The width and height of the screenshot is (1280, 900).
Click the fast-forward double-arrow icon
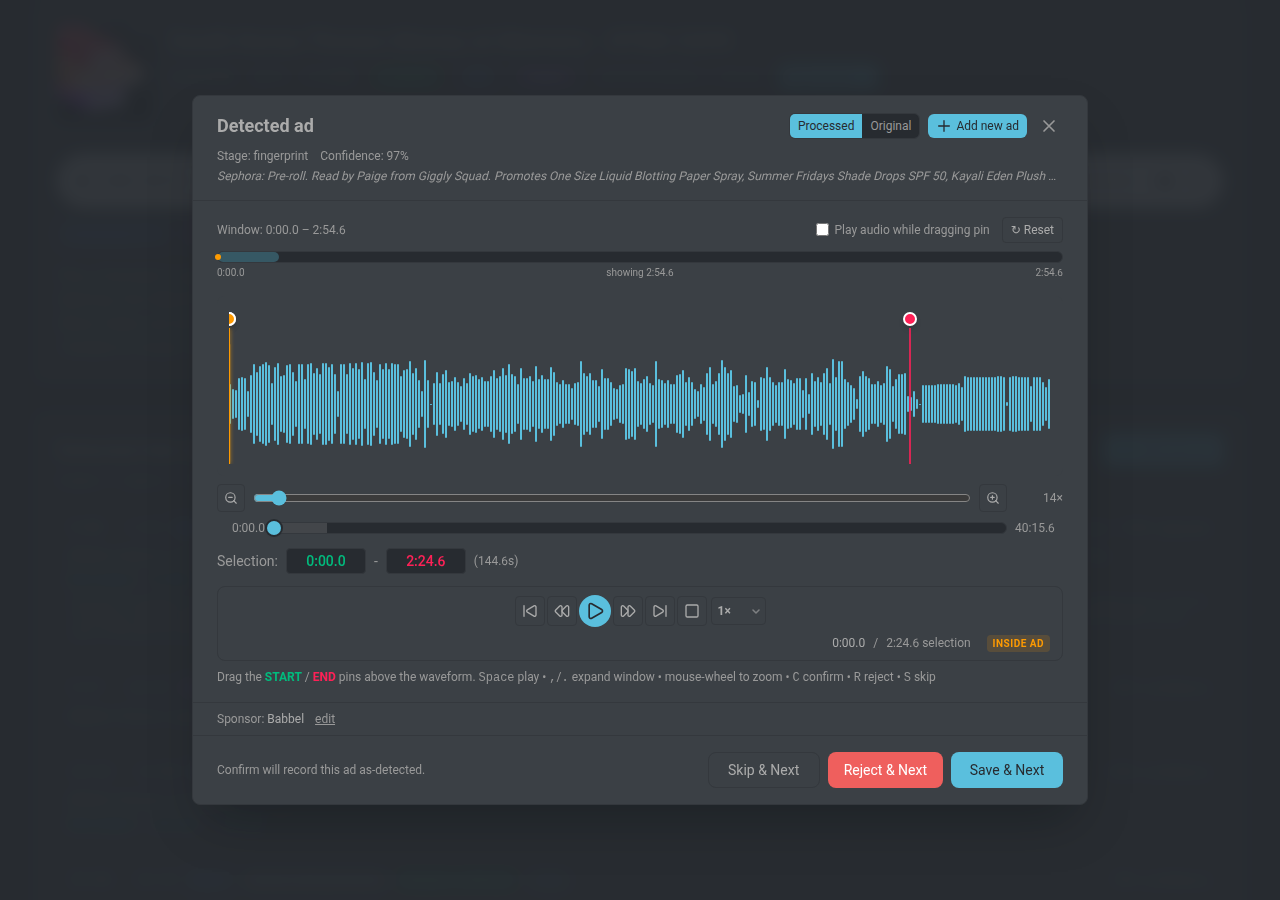[x=628, y=611]
